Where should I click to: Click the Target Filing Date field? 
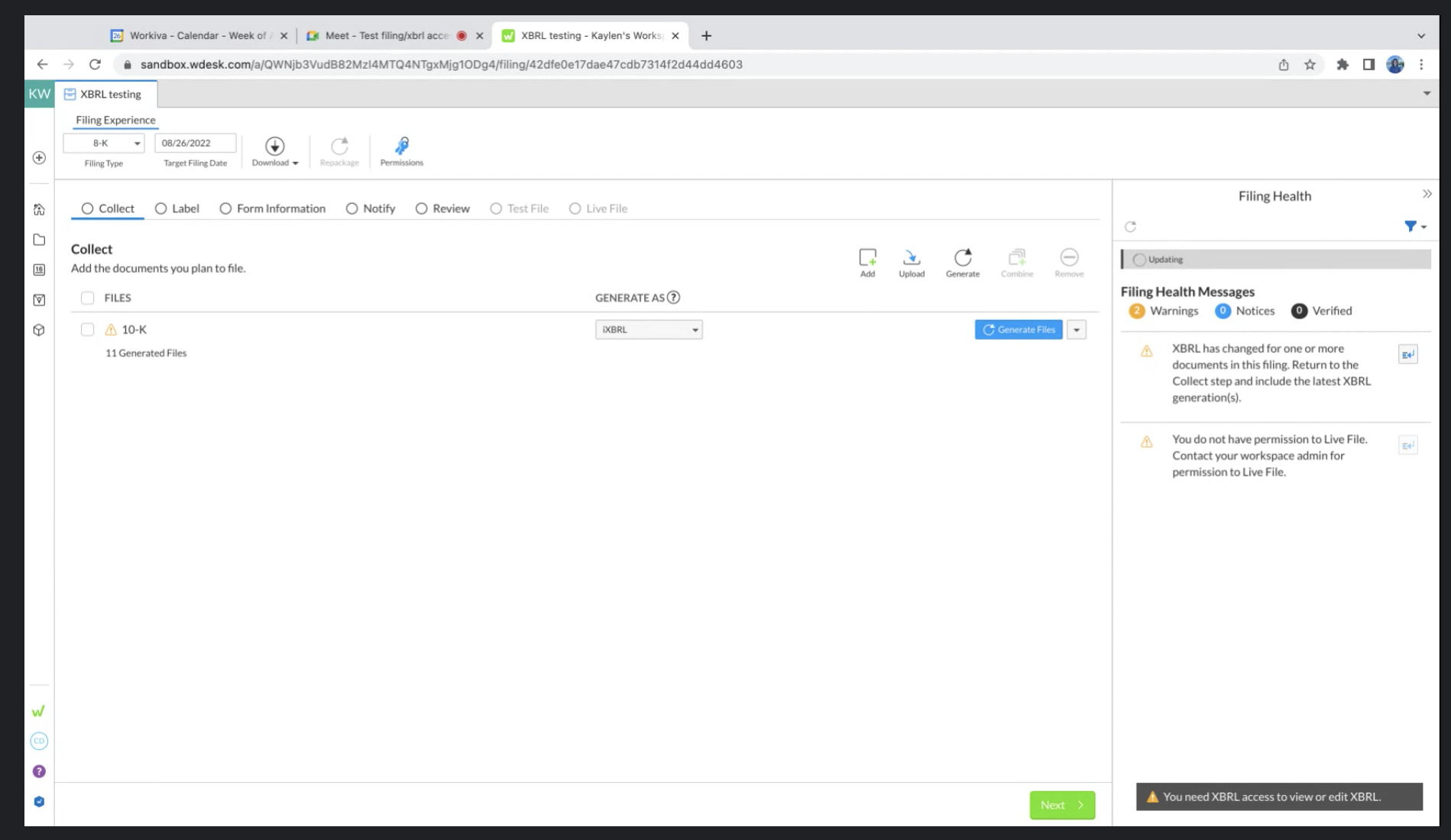(195, 143)
